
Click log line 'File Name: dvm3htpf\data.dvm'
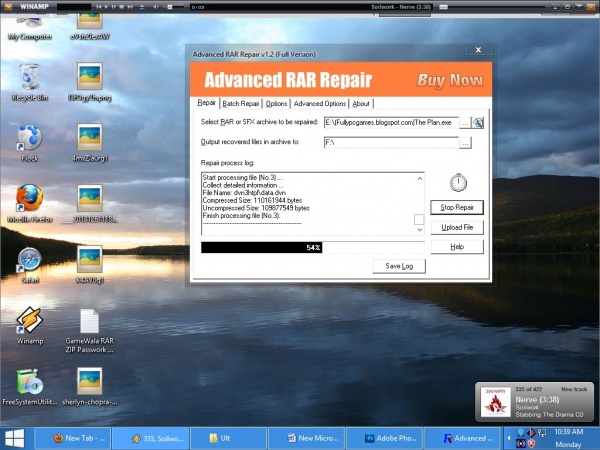tap(244, 193)
